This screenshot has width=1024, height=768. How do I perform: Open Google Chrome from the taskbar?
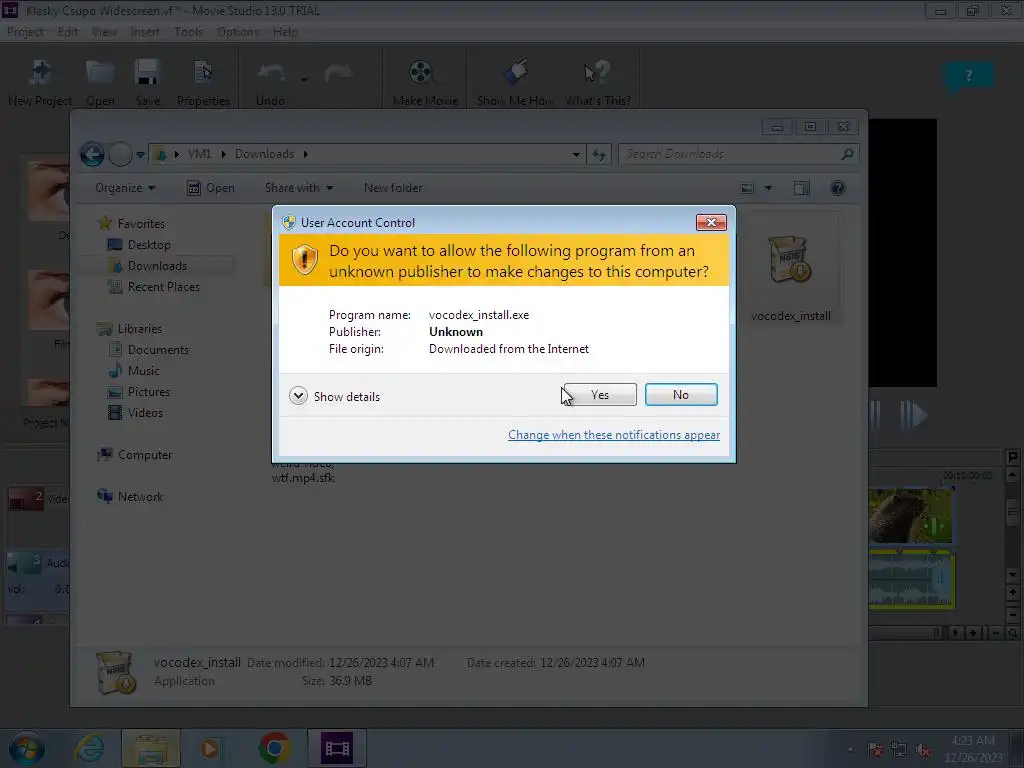pos(274,748)
